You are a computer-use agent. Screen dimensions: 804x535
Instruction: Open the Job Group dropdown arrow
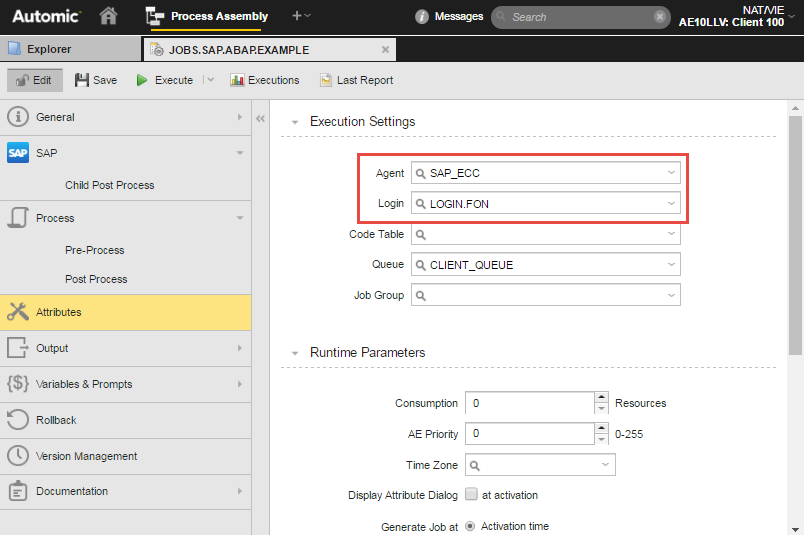point(671,295)
